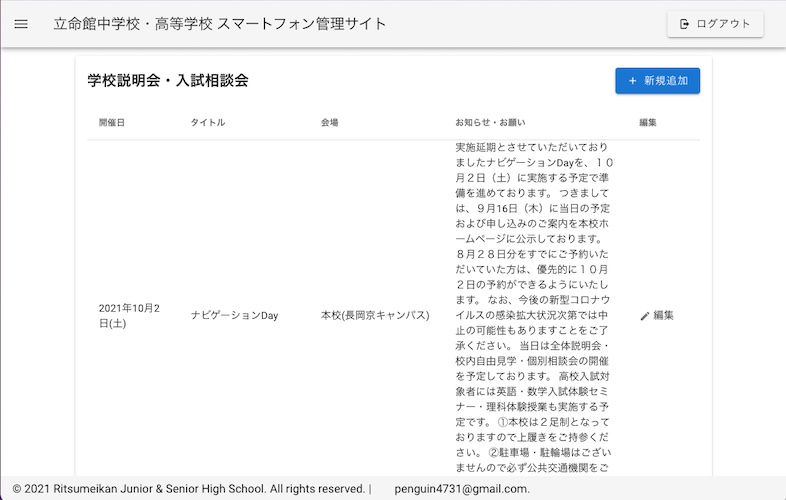Click the plus icon on 新規追加
The width and height of the screenshot is (786, 500).
tap(632, 81)
